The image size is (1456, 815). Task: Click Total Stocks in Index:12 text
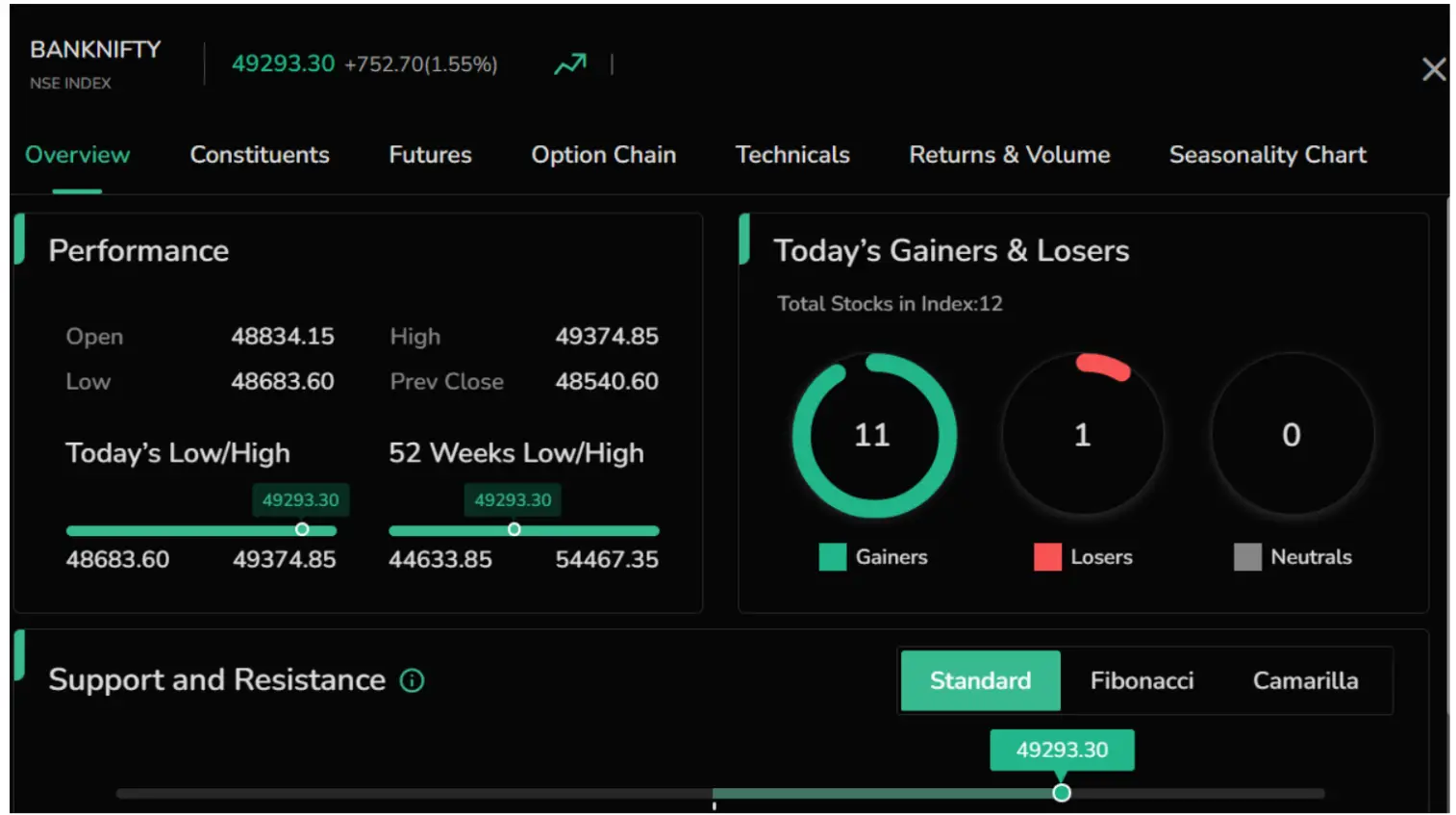[x=890, y=304]
